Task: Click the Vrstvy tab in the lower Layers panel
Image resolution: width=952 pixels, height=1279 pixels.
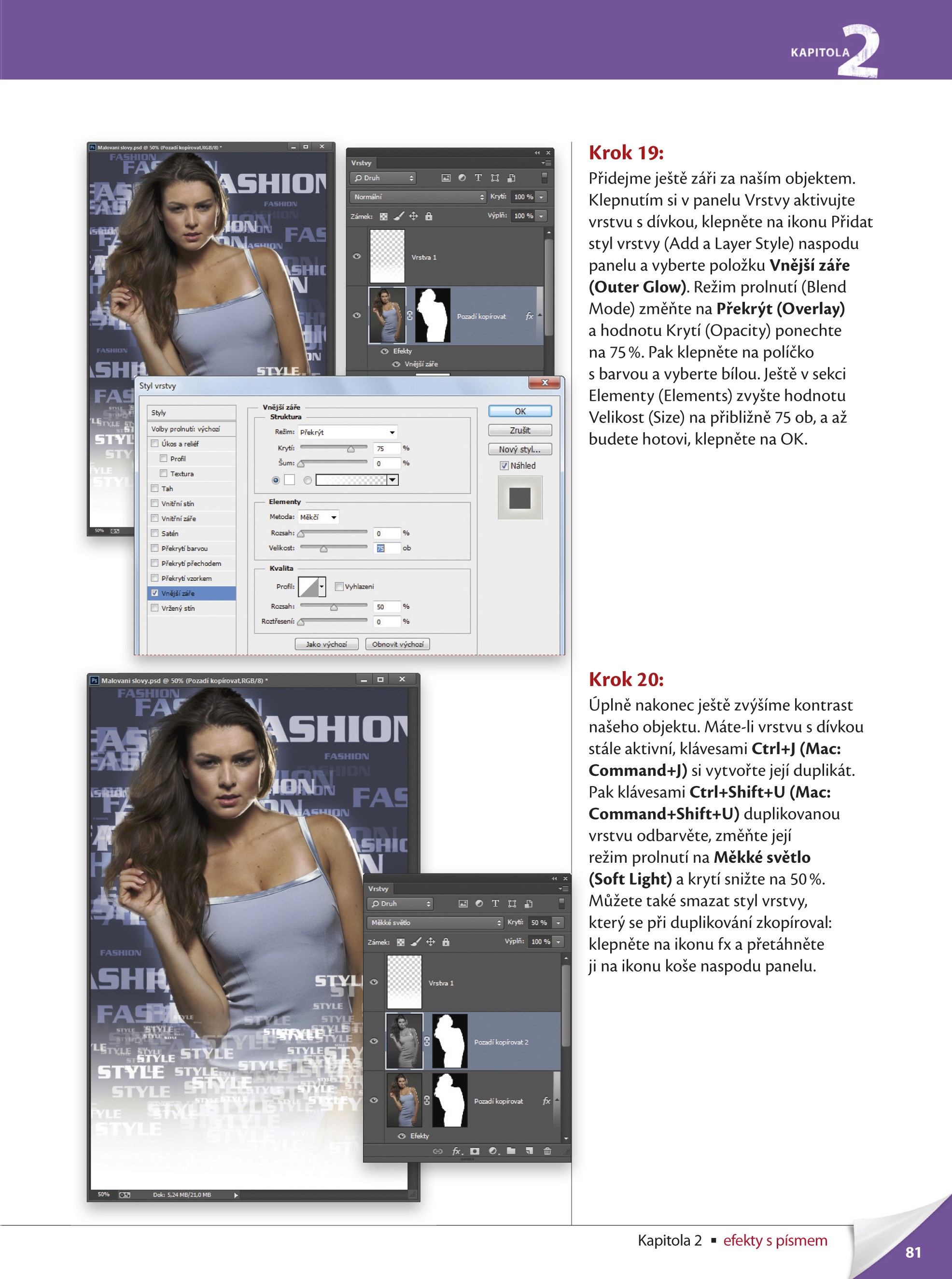Action: click(x=378, y=889)
